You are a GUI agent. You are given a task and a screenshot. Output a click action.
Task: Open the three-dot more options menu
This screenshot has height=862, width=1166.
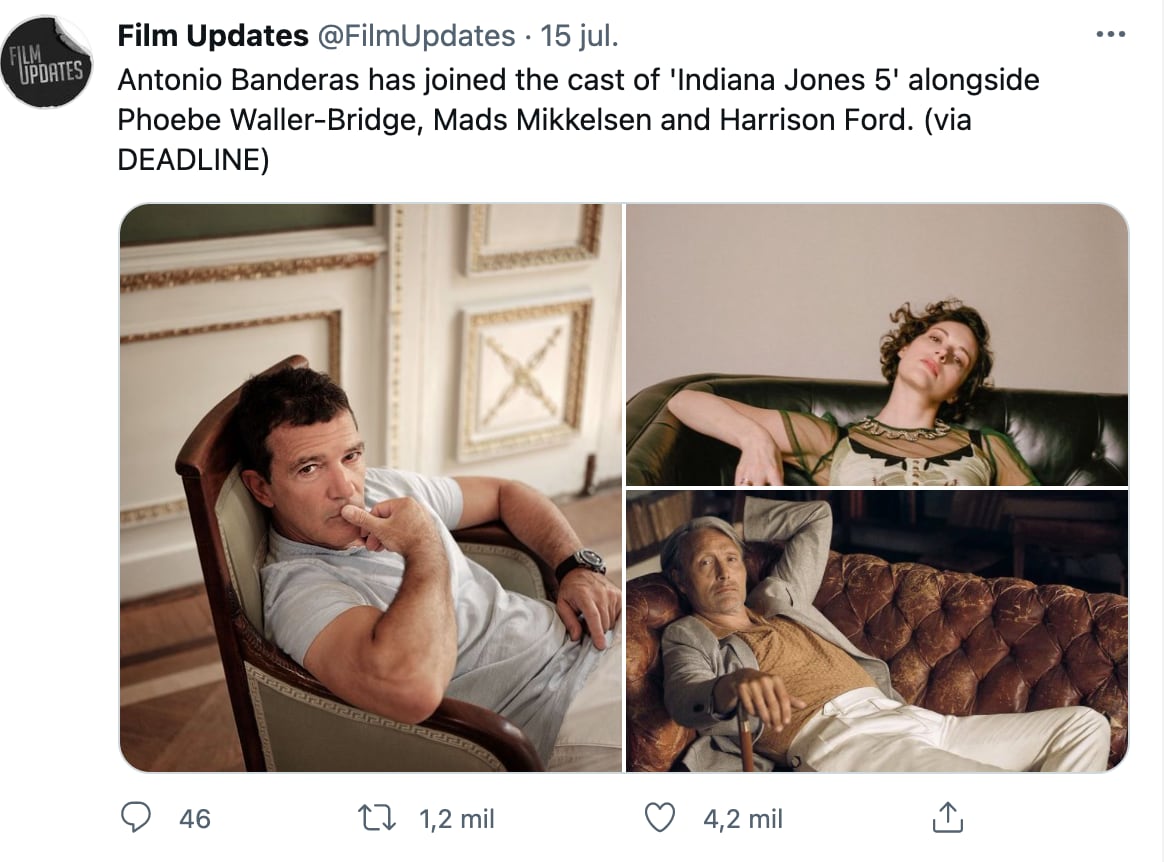pos(1111,35)
